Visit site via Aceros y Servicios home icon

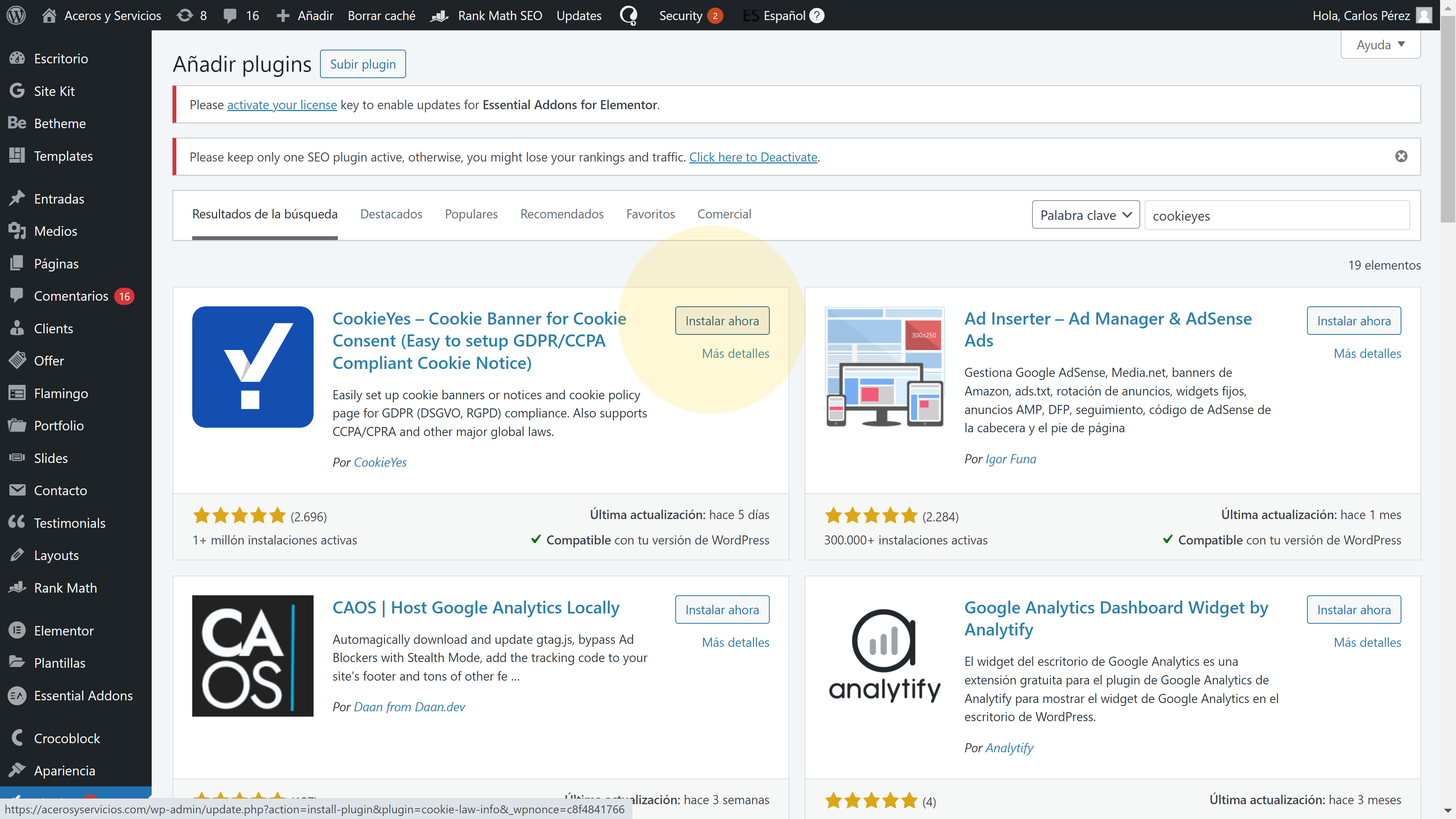click(x=49, y=15)
